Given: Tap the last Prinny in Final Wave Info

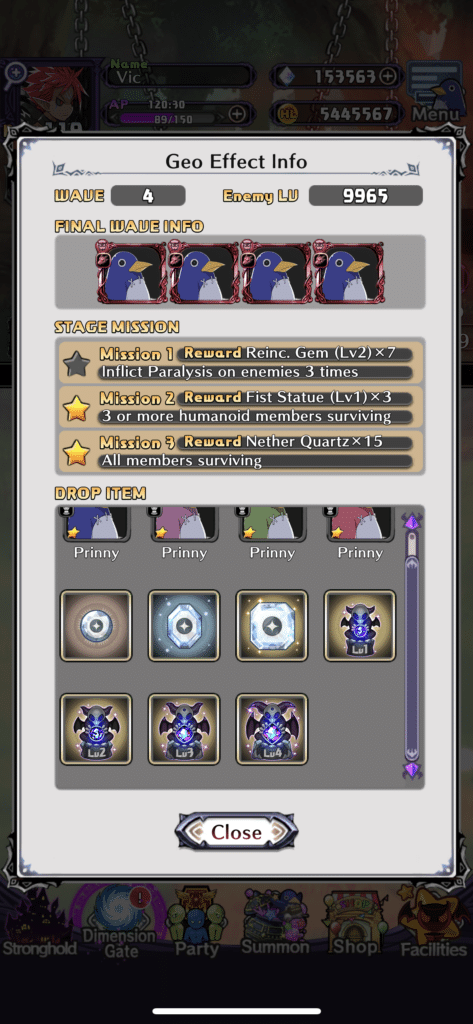Looking at the screenshot, I should (348, 272).
